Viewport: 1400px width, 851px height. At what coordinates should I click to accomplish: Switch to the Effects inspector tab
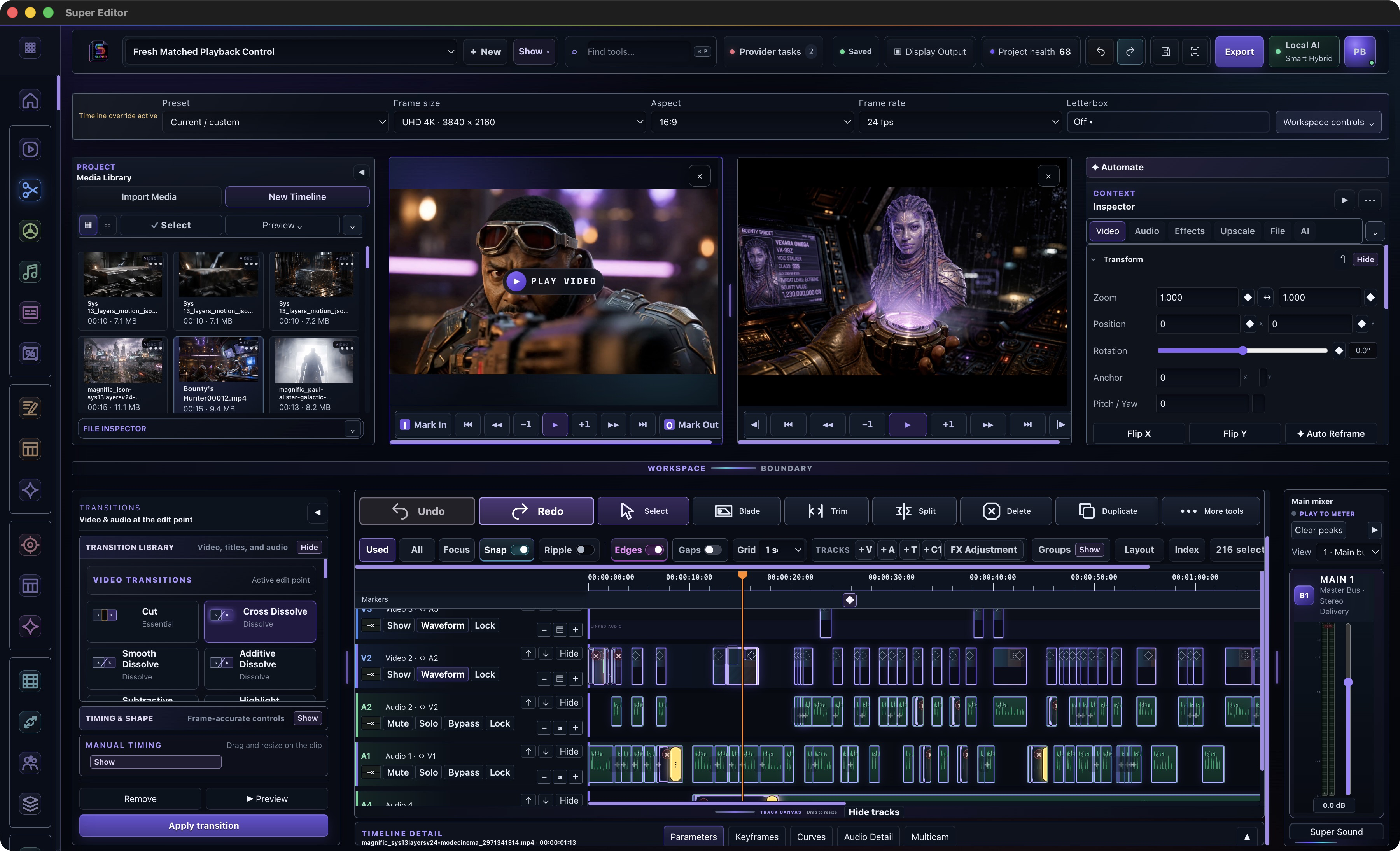pyautogui.click(x=1189, y=231)
